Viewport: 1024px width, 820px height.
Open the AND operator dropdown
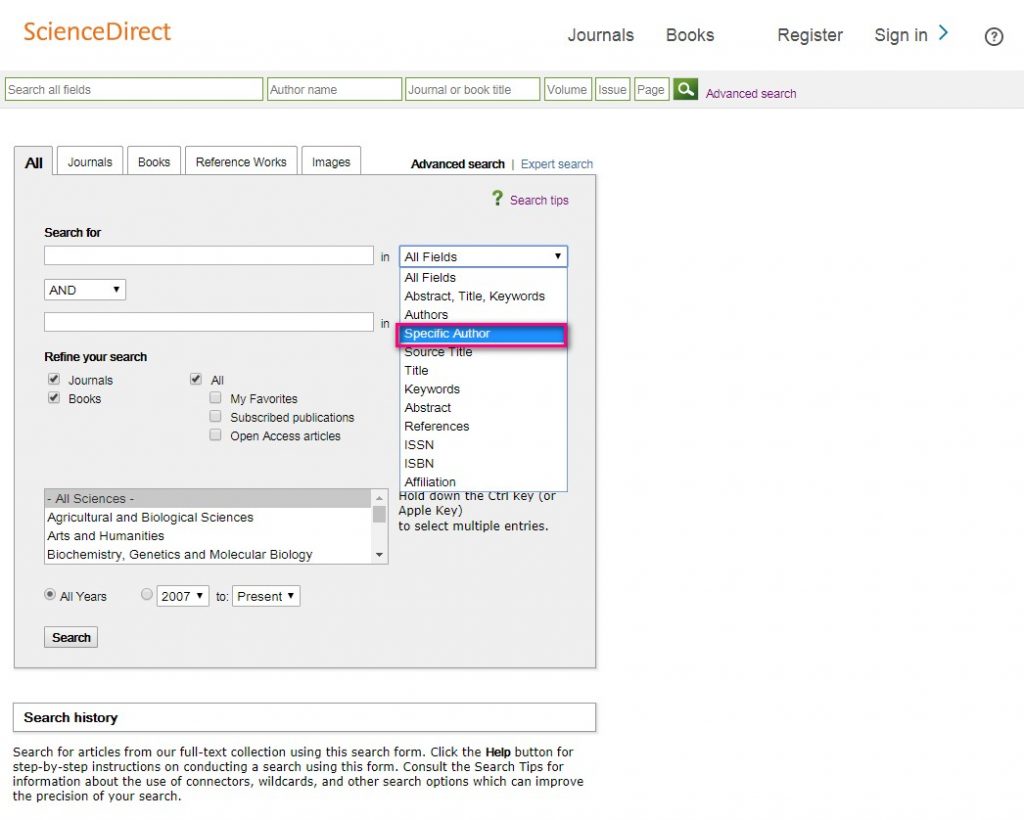pyautogui.click(x=85, y=290)
